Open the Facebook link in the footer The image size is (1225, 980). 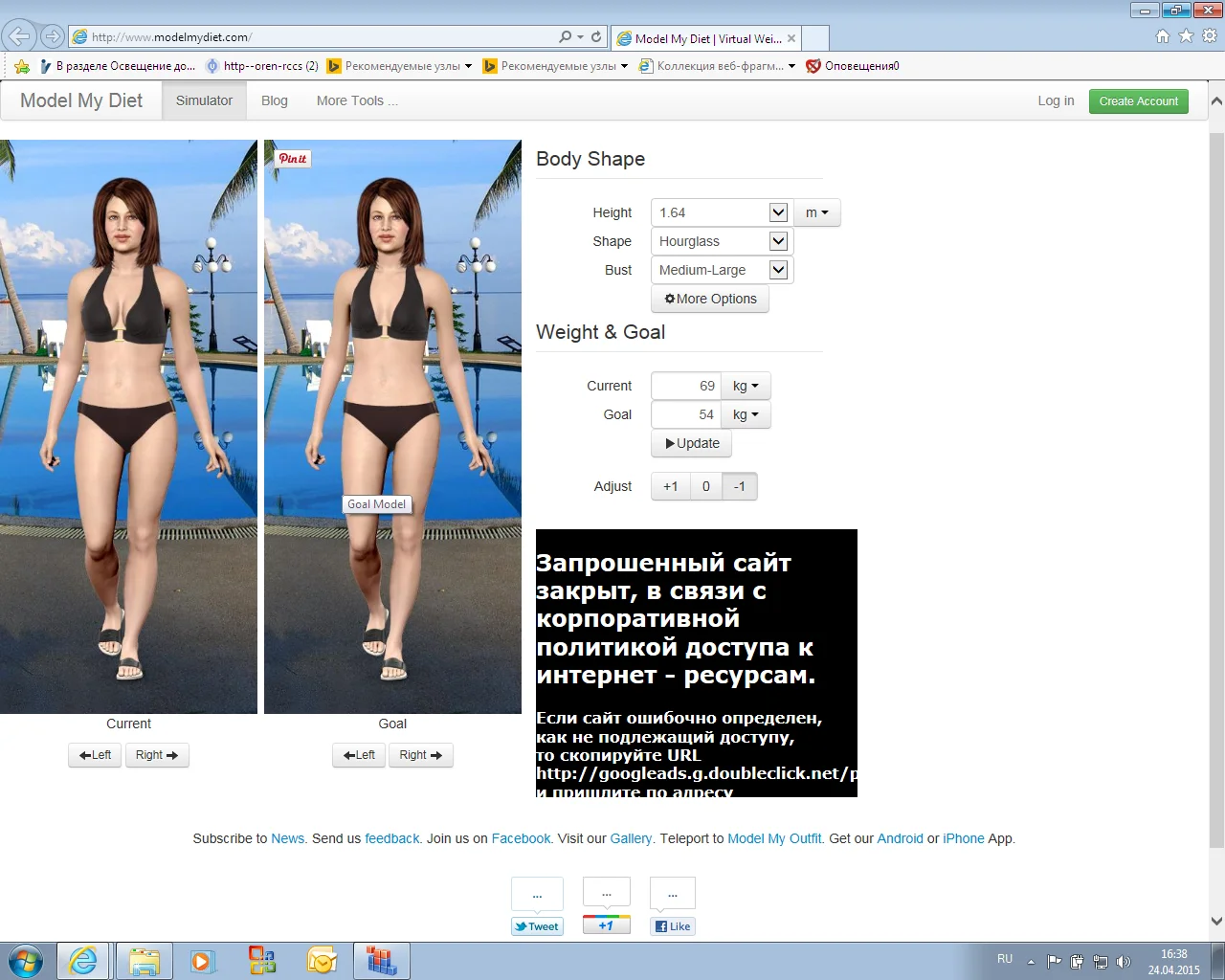coord(521,838)
